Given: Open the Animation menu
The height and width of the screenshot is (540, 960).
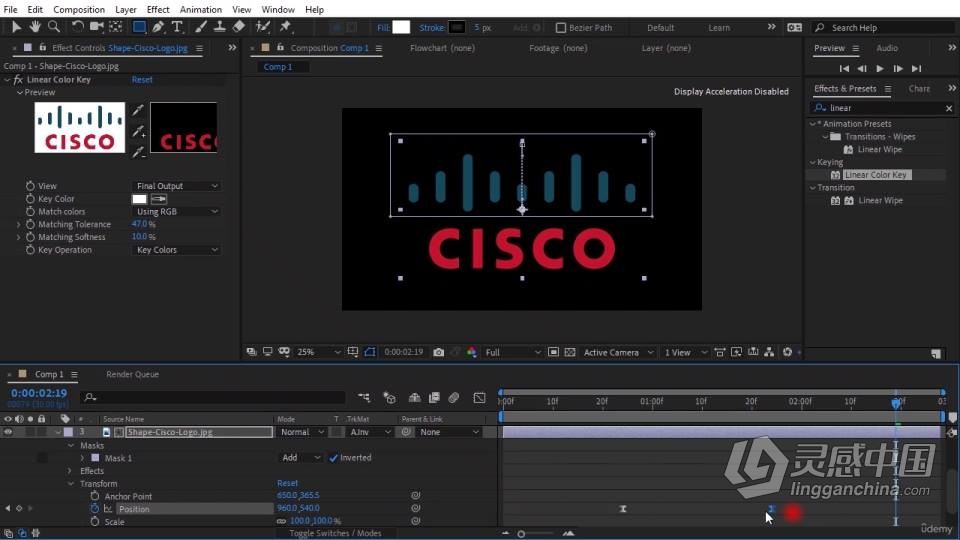Looking at the screenshot, I should point(201,9).
